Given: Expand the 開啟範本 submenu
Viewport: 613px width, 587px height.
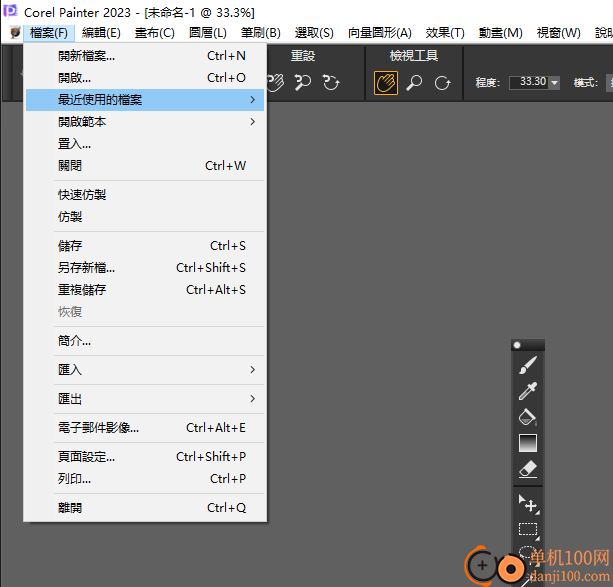Looking at the screenshot, I should (145, 122).
